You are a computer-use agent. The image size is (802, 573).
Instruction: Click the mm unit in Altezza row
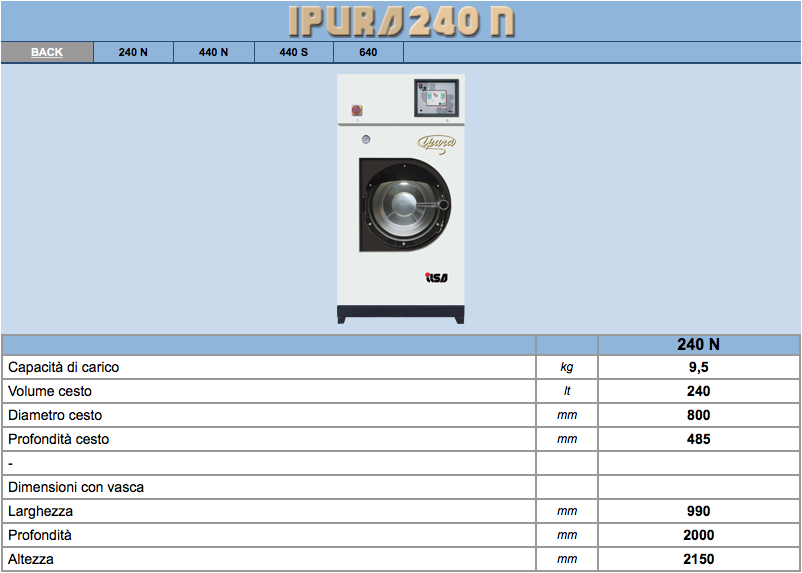tap(567, 559)
